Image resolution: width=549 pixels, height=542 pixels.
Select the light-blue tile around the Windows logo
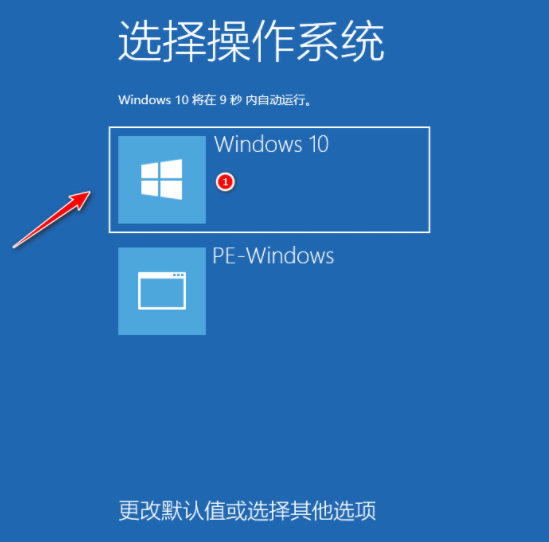point(162,180)
